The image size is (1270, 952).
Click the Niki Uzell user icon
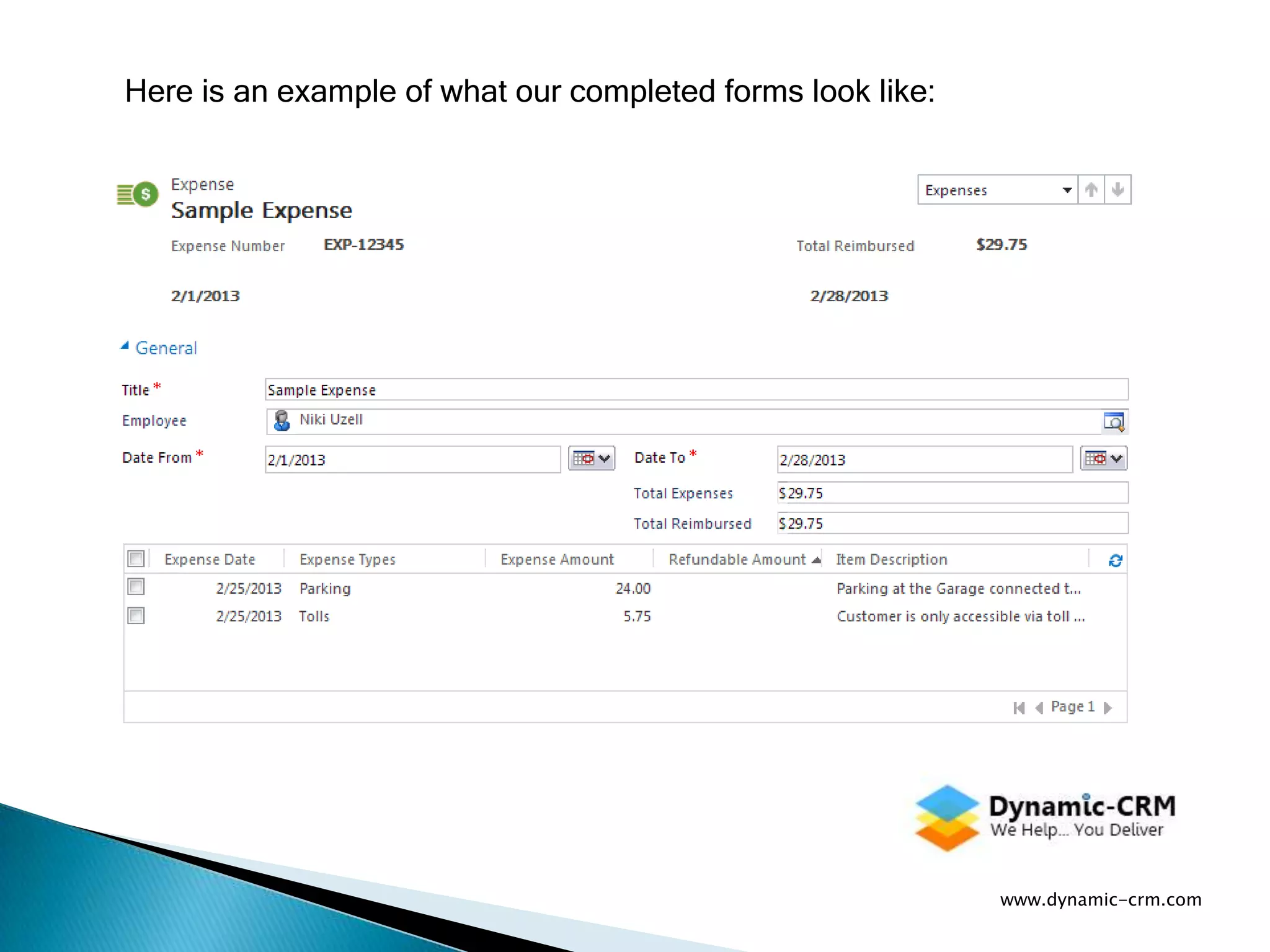[282, 420]
